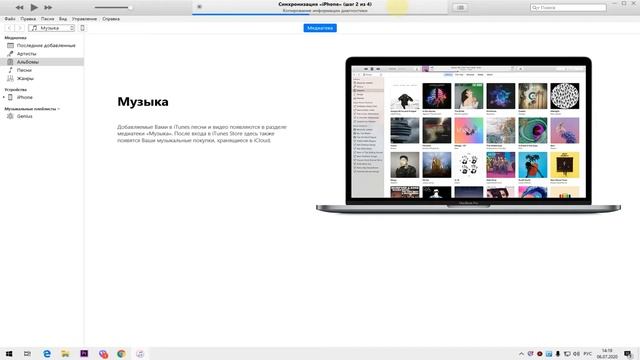This screenshot has height=360, width=640.
Task: Open the Управление menu
Action: click(x=84, y=19)
